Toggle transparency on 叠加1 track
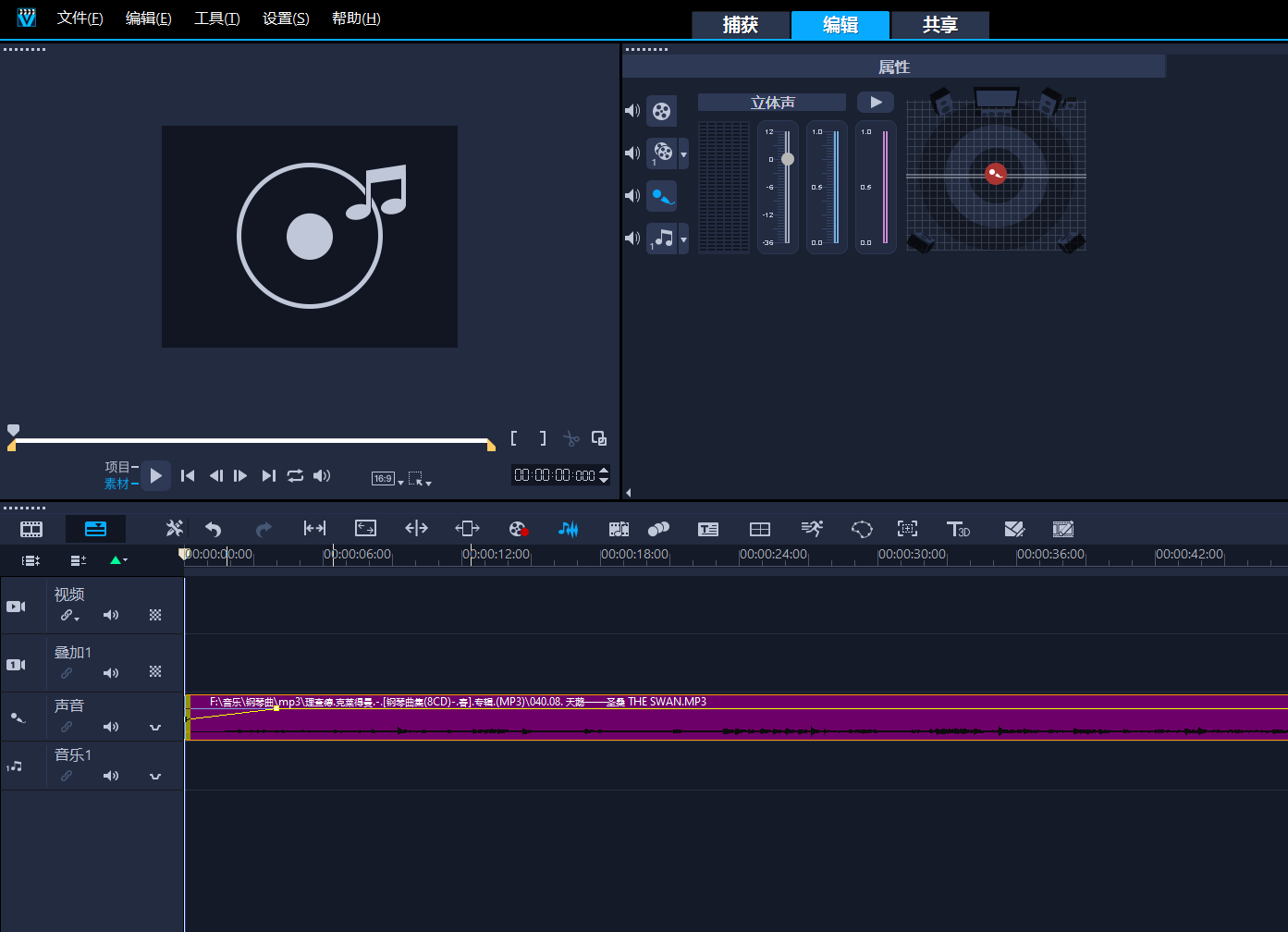This screenshot has width=1288, height=932. [155, 672]
